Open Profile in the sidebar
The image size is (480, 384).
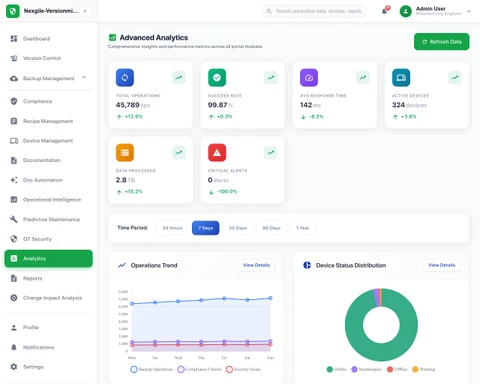[48, 327]
